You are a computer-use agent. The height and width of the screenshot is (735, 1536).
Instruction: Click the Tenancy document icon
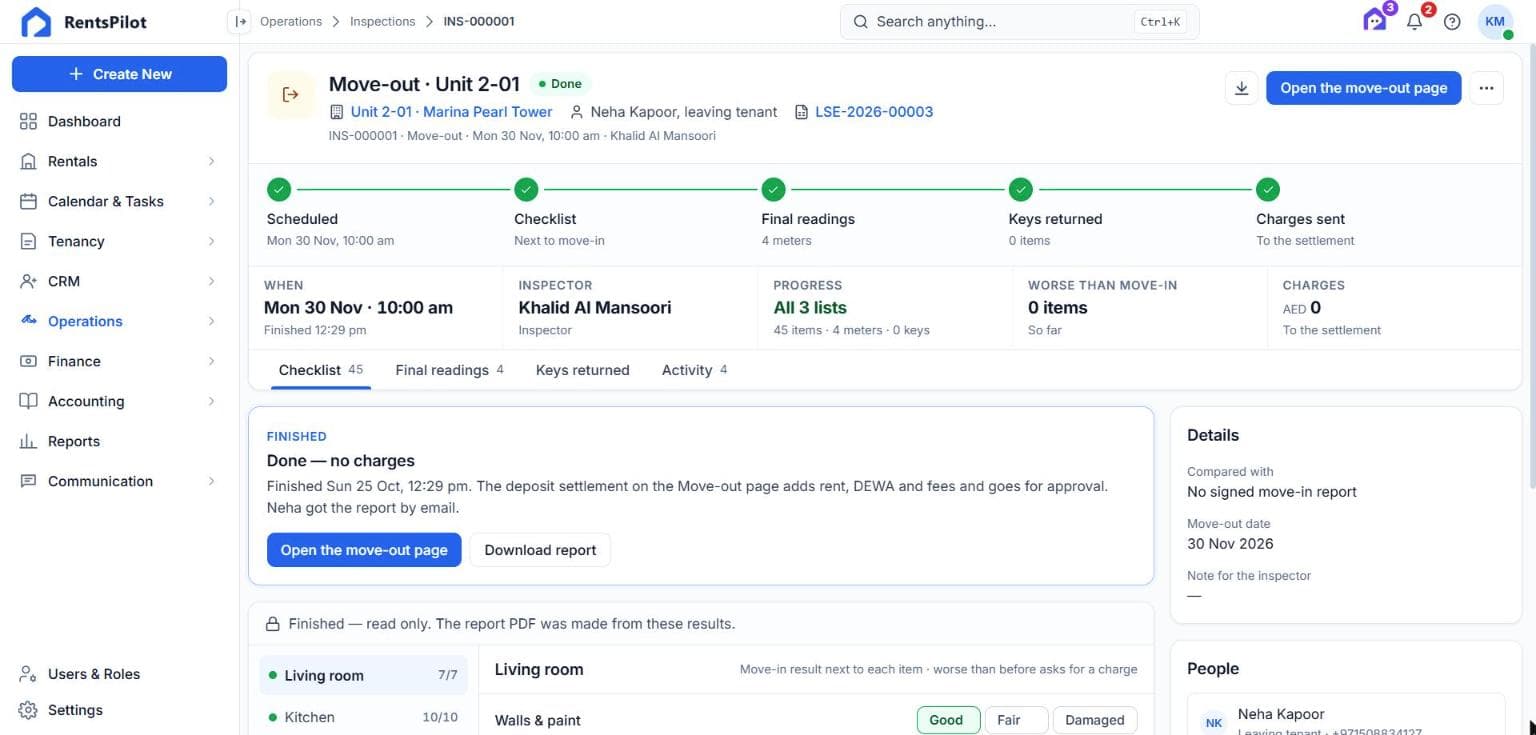(x=28, y=241)
